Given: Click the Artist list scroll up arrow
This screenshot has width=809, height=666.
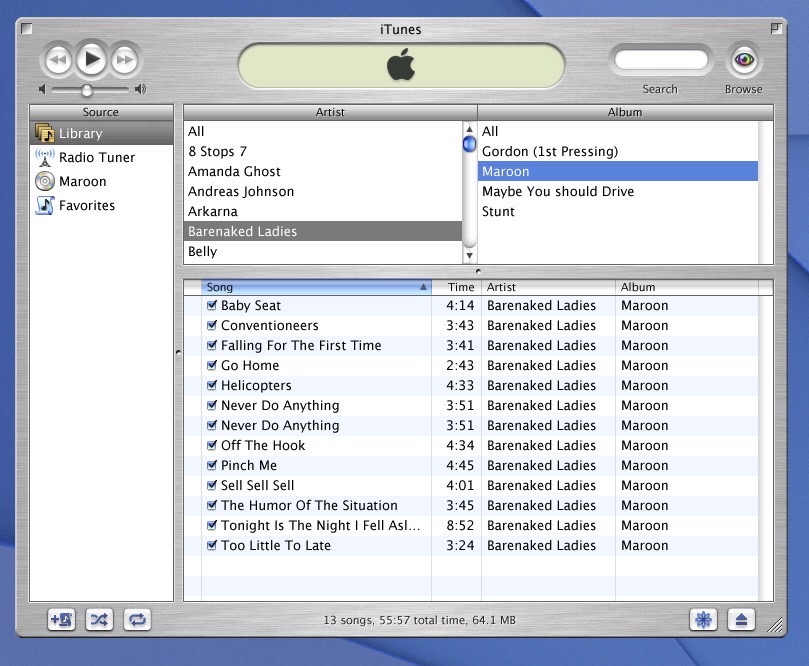Looking at the screenshot, I should [470, 129].
